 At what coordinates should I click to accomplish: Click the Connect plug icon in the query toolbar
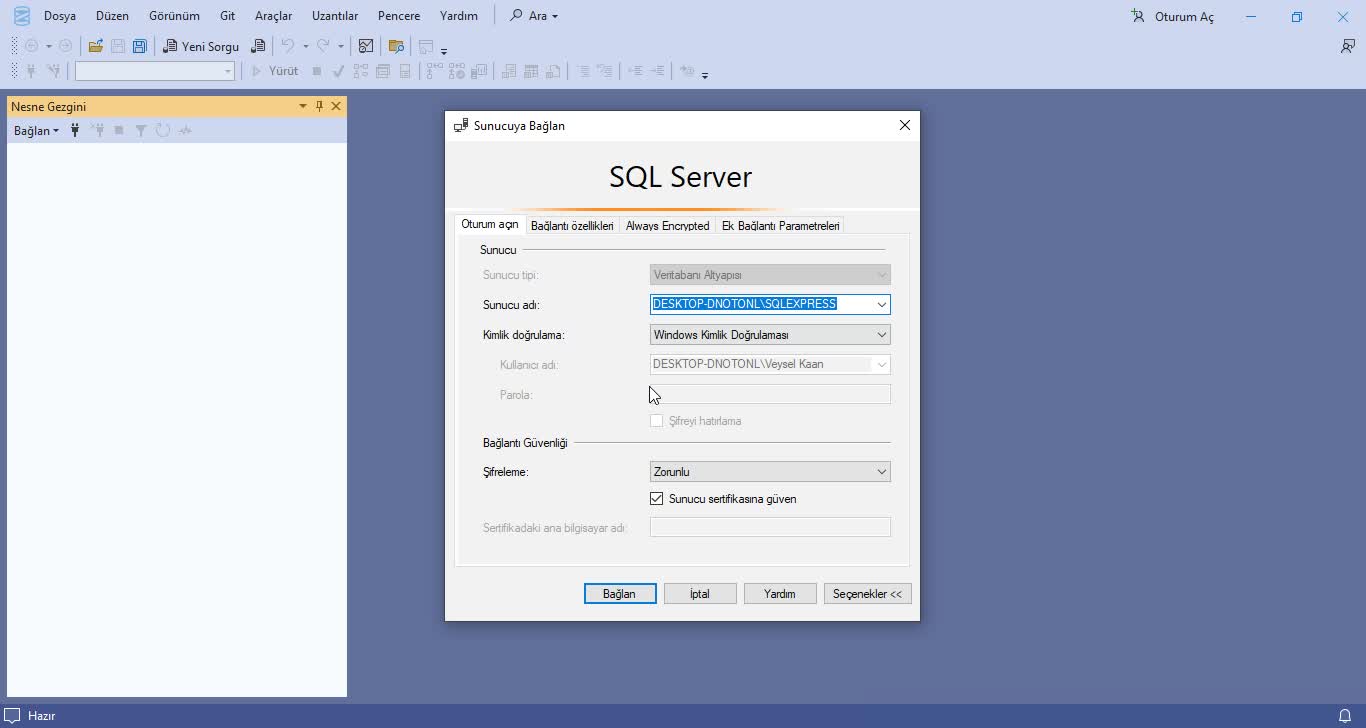coord(31,71)
